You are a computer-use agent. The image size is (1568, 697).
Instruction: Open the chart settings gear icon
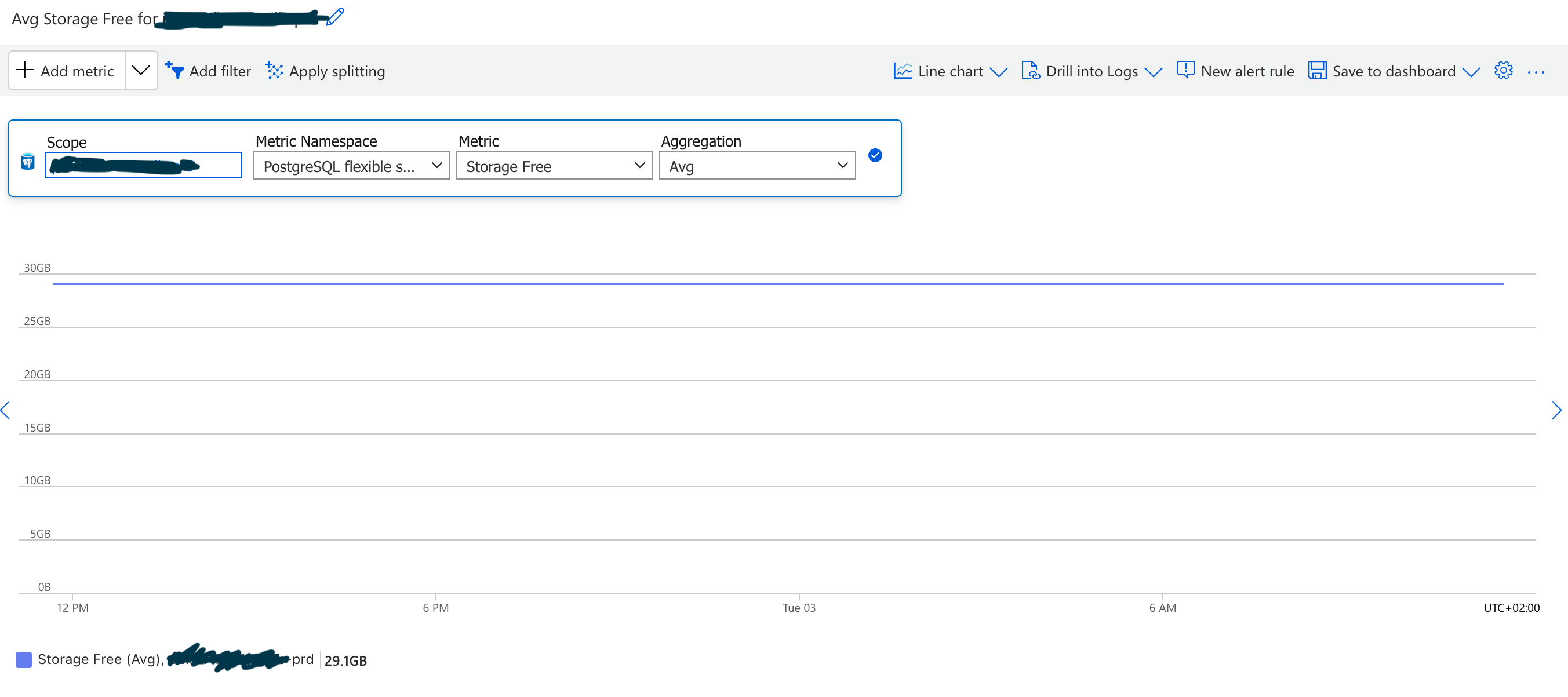1503,71
